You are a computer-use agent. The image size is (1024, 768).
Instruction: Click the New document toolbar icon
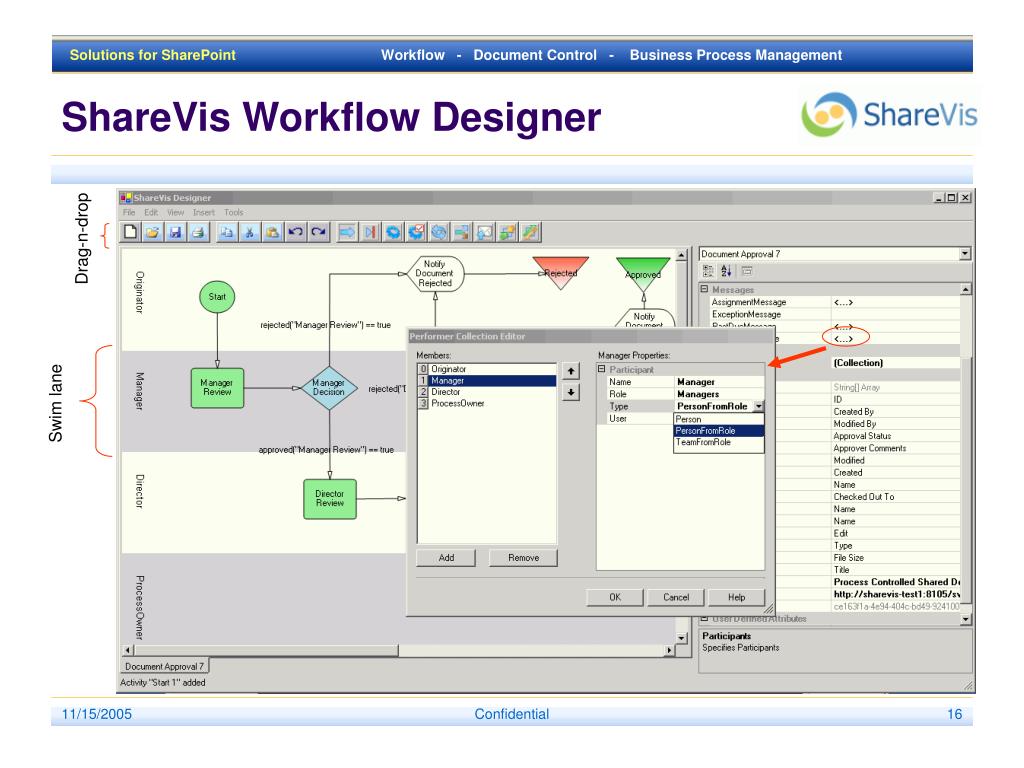coord(131,232)
